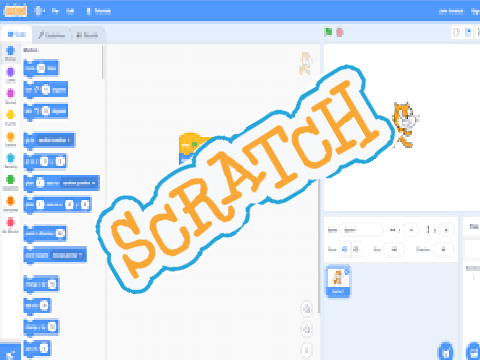The width and height of the screenshot is (480, 360).
Task: Click steps value field in move block
Action: coord(41,68)
